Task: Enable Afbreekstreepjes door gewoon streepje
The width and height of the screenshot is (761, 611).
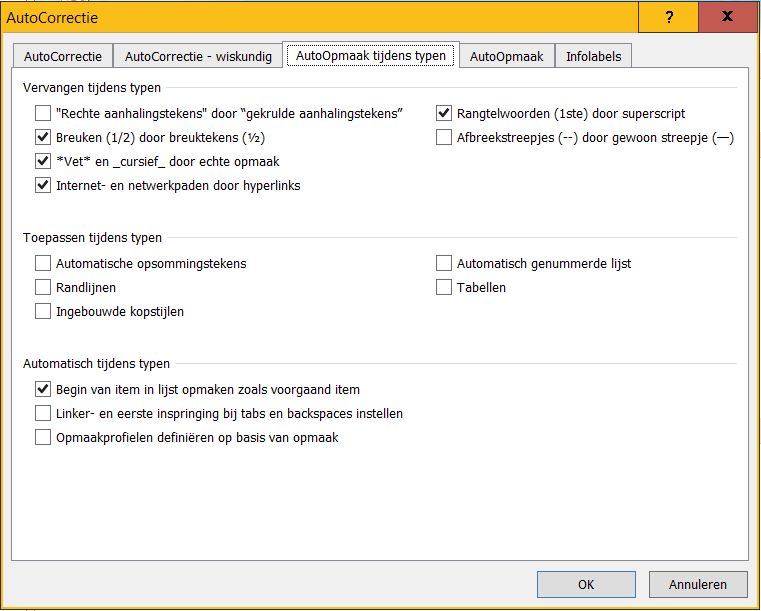Action: 445,138
